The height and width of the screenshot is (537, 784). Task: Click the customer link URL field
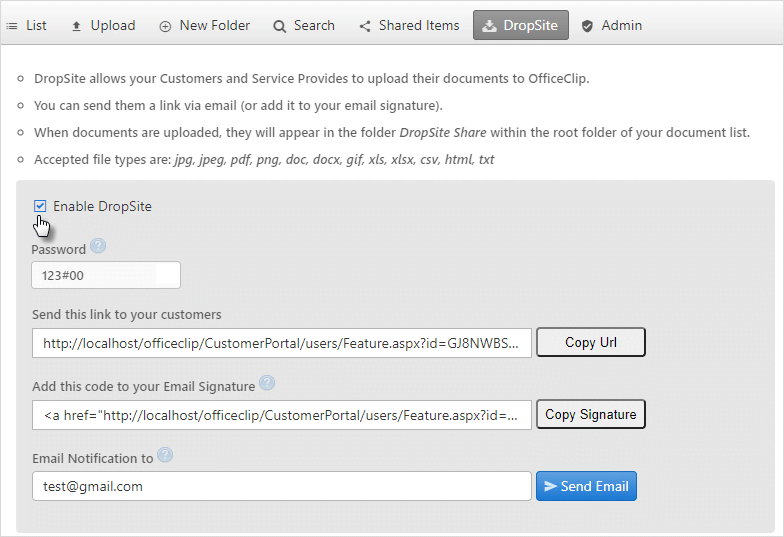282,343
